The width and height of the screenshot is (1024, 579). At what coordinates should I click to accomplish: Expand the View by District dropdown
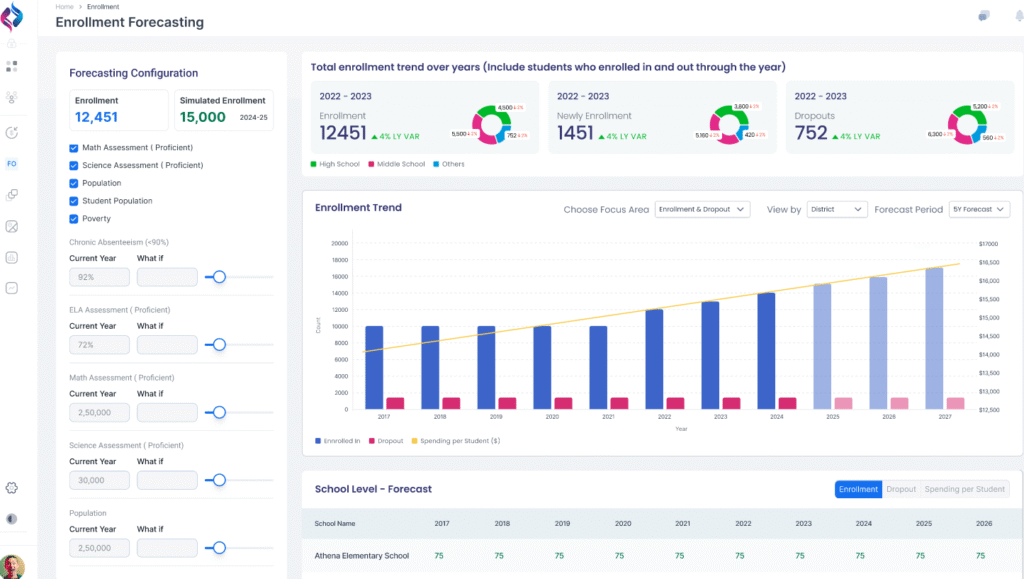(x=837, y=210)
